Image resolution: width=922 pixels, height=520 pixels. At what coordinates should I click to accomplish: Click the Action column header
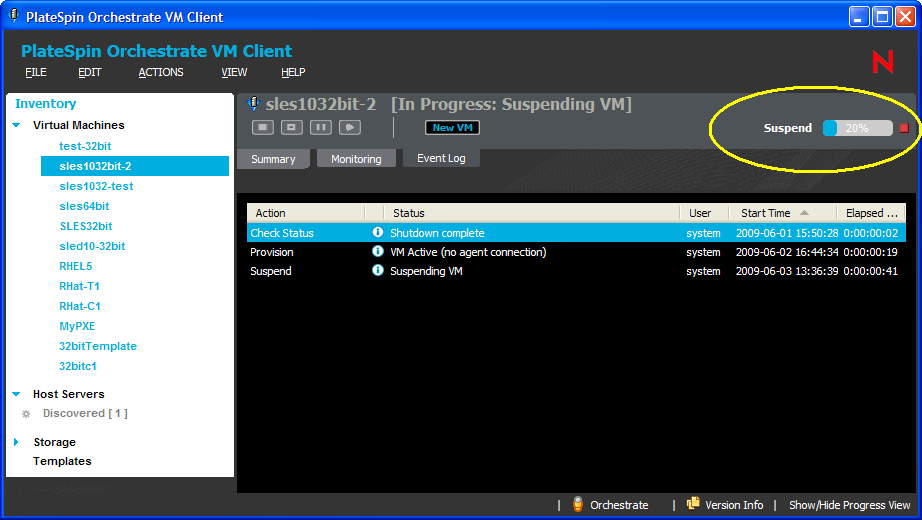click(x=306, y=213)
